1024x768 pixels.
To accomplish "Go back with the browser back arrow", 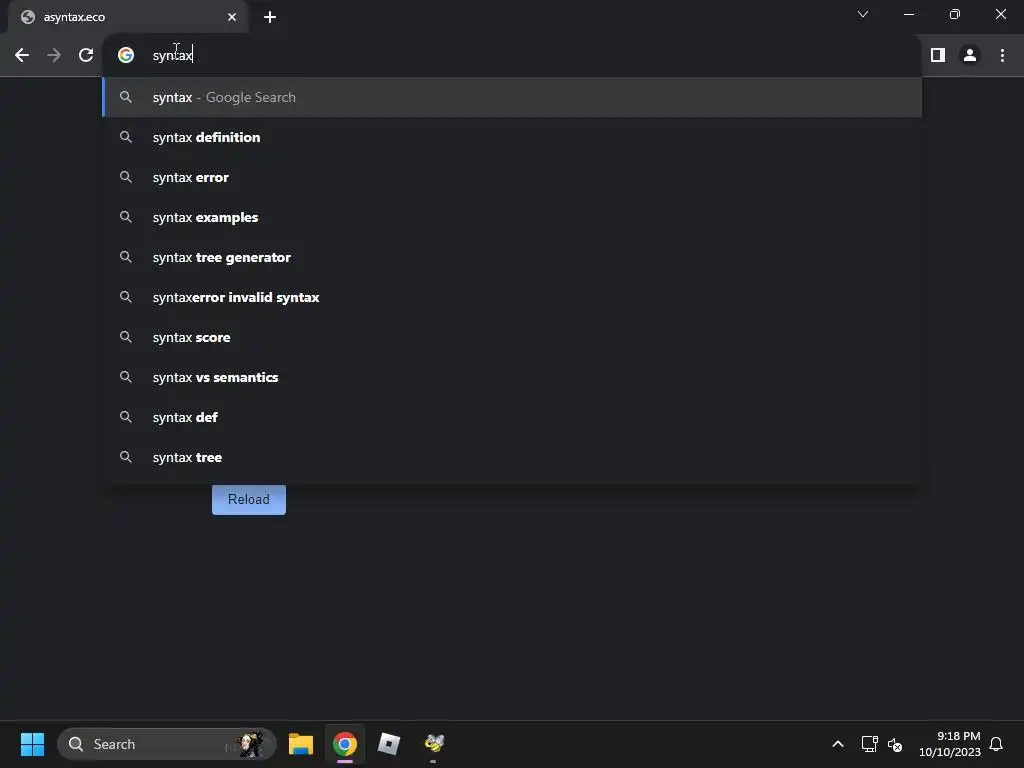I will click(22, 56).
